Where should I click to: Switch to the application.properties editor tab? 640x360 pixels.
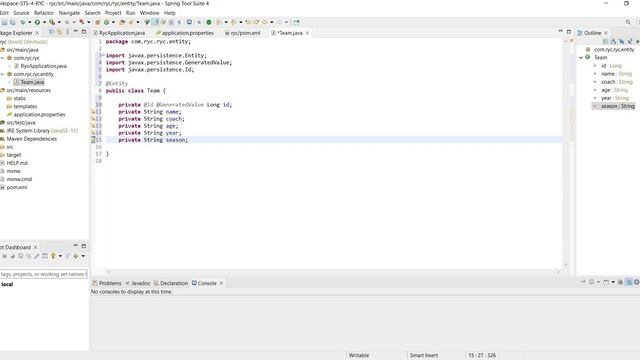(184, 33)
